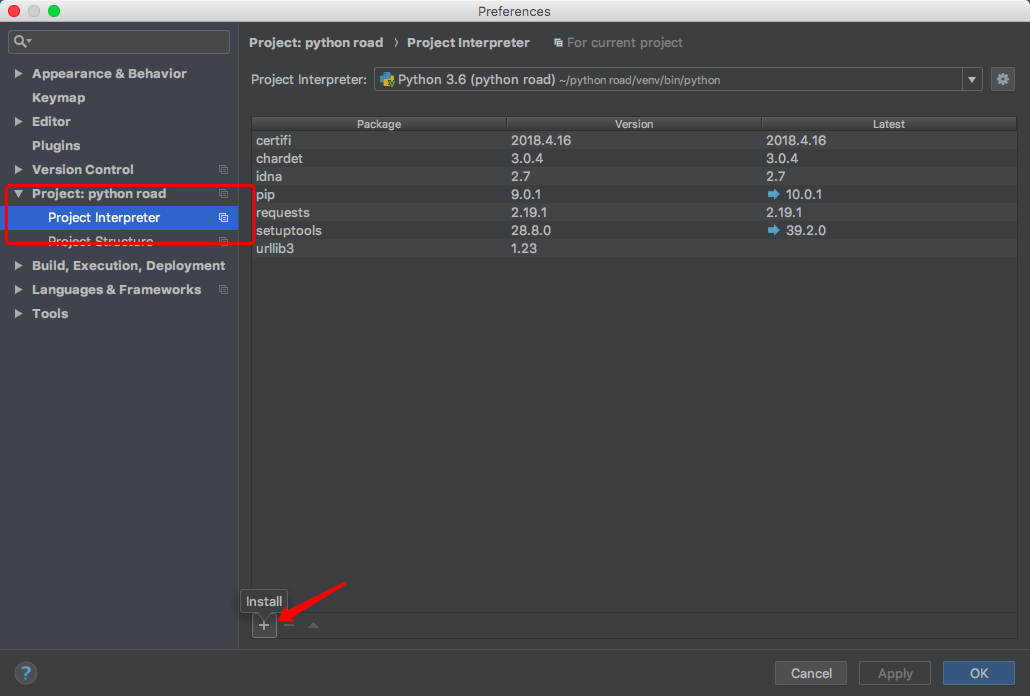Click the Package column header
Screen dimensions: 1030x696
pyautogui.click(x=379, y=124)
